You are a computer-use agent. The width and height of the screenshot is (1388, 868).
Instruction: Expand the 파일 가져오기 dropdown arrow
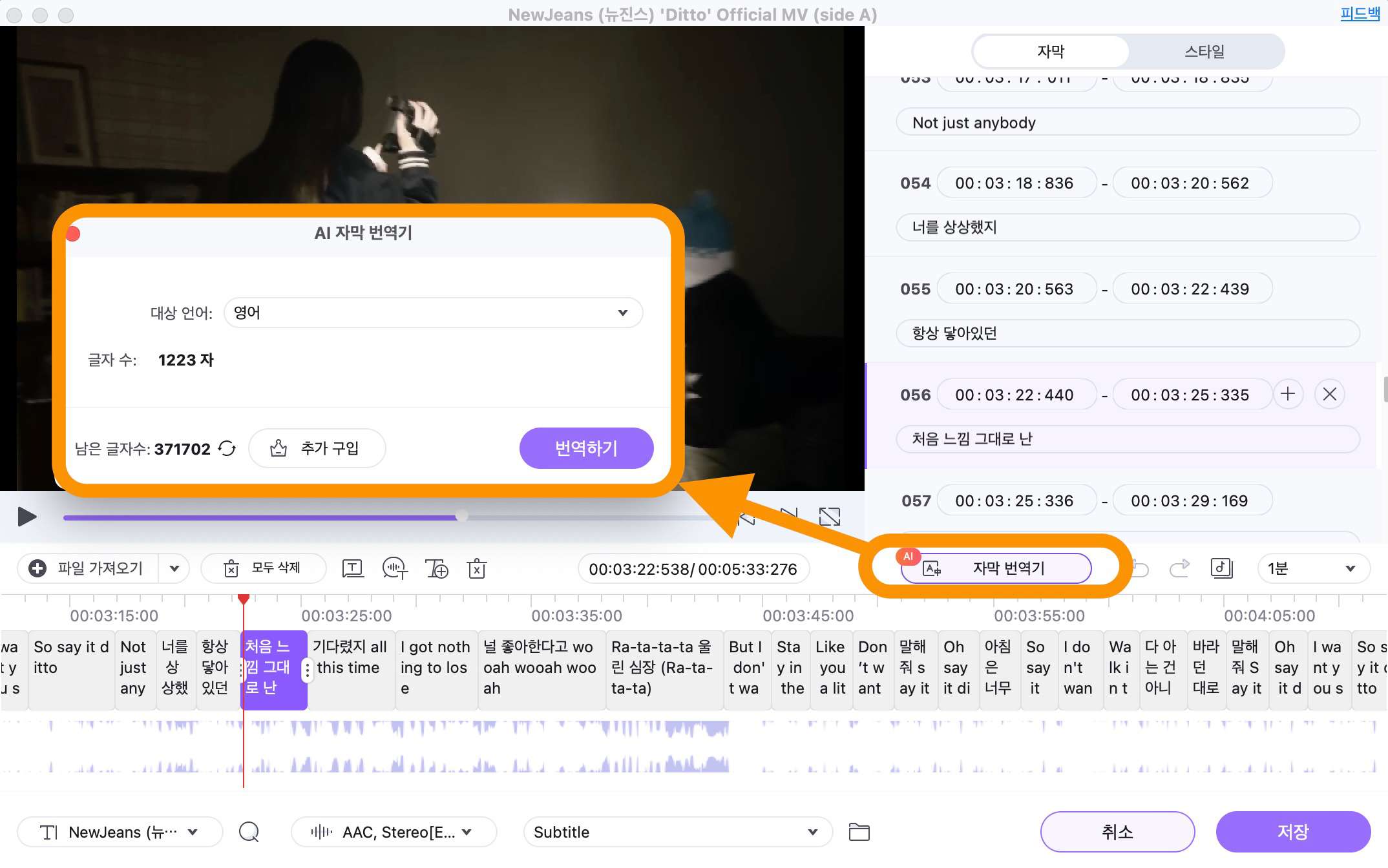point(174,569)
